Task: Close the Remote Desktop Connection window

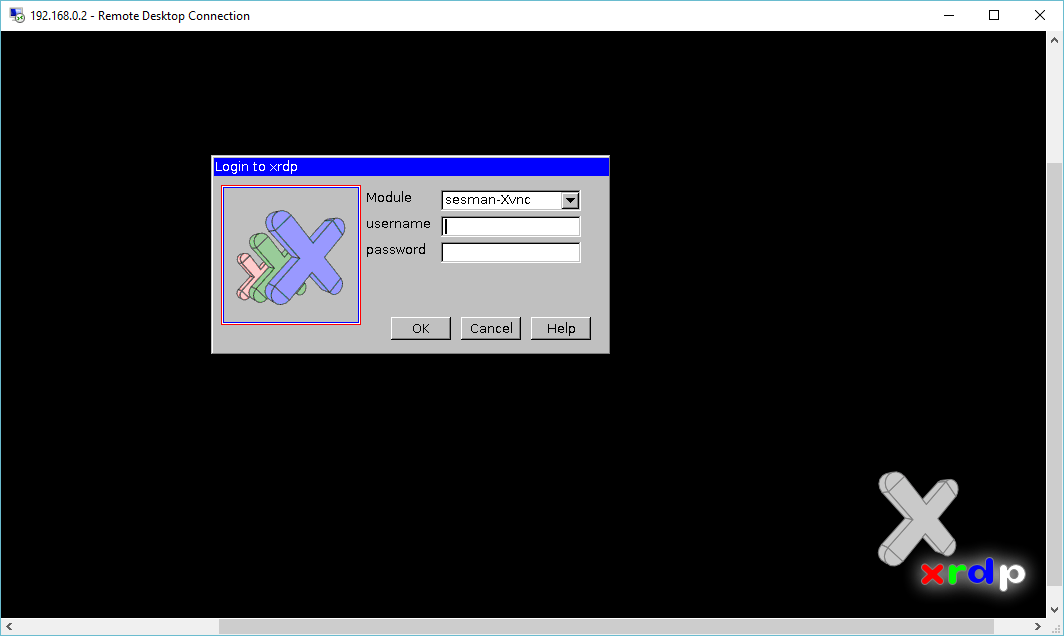Action: pyautogui.click(x=1040, y=16)
